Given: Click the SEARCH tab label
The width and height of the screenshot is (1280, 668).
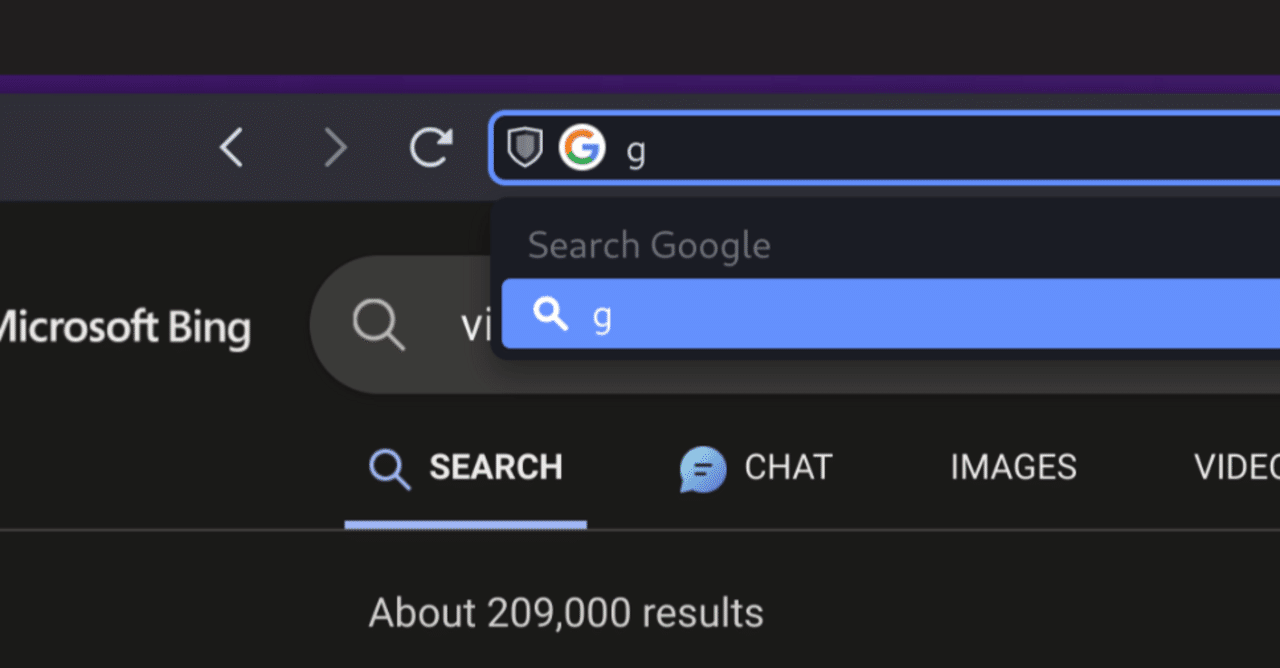Looking at the screenshot, I should 496,467.
